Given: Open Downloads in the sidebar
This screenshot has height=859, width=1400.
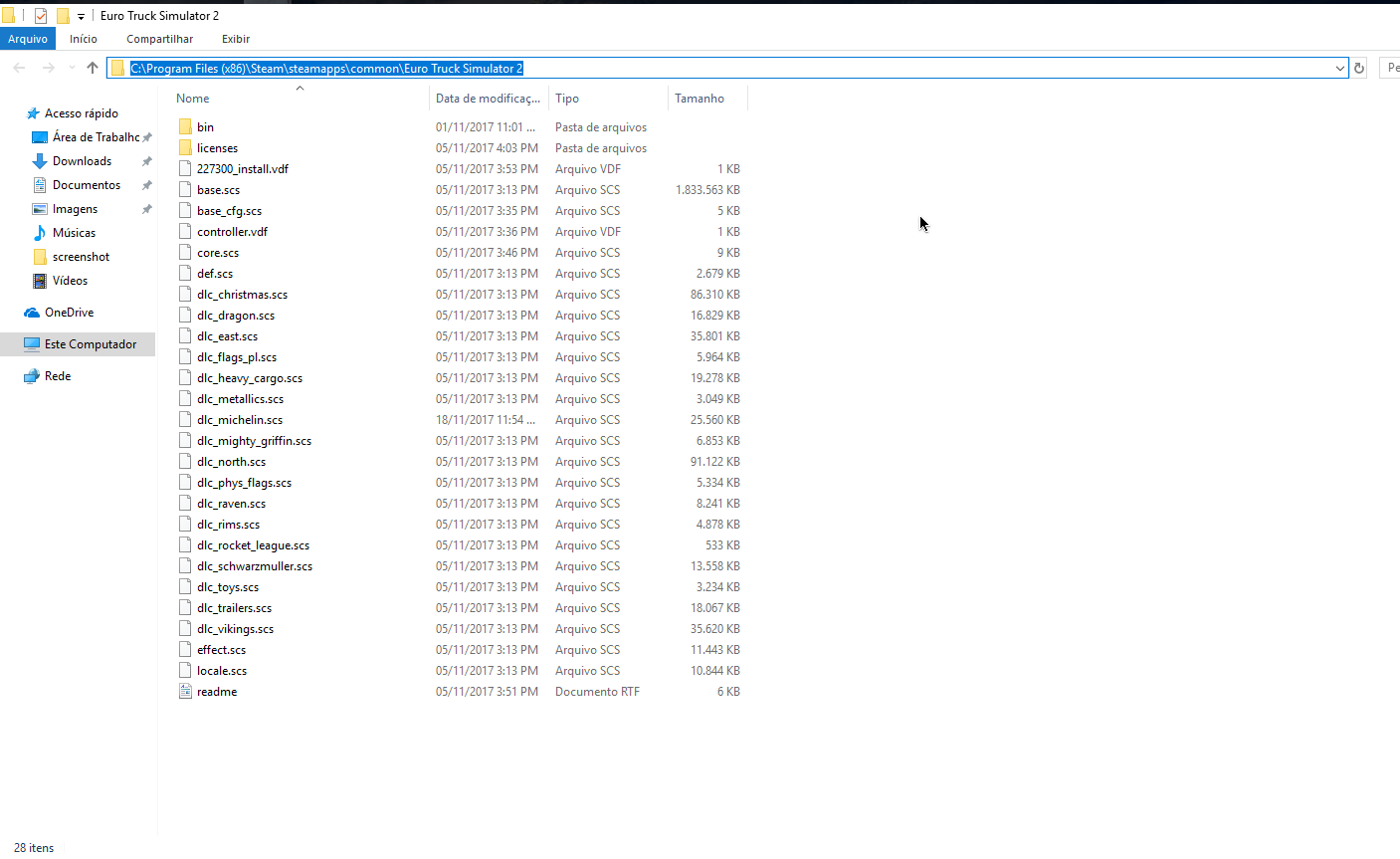Looking at the screenshot, I should tap(82, 161).
